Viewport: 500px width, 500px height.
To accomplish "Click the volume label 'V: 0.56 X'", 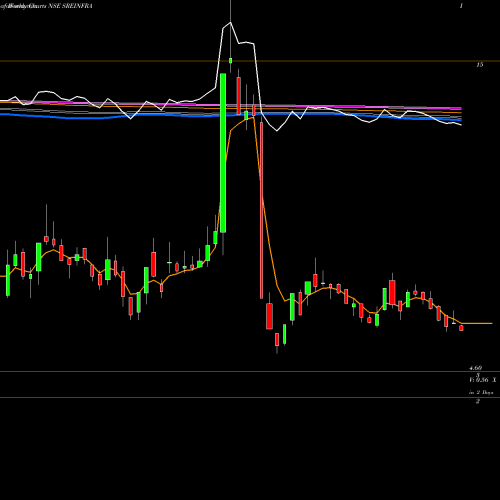I will click(x=483, y=380).
